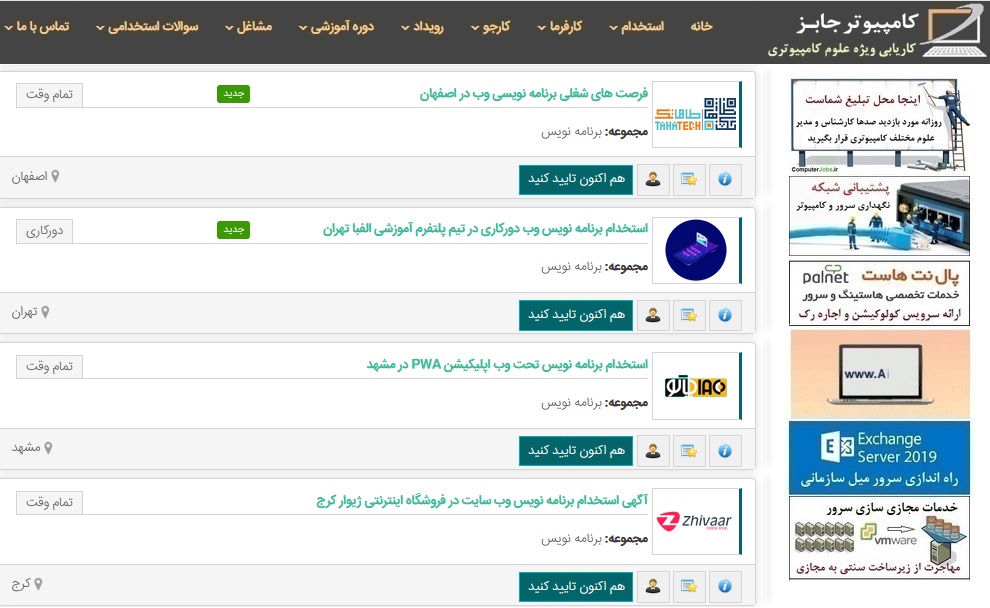The image size is (990, 608).
Task: Click the مشهد location text
Action: [x=26, y=448]
